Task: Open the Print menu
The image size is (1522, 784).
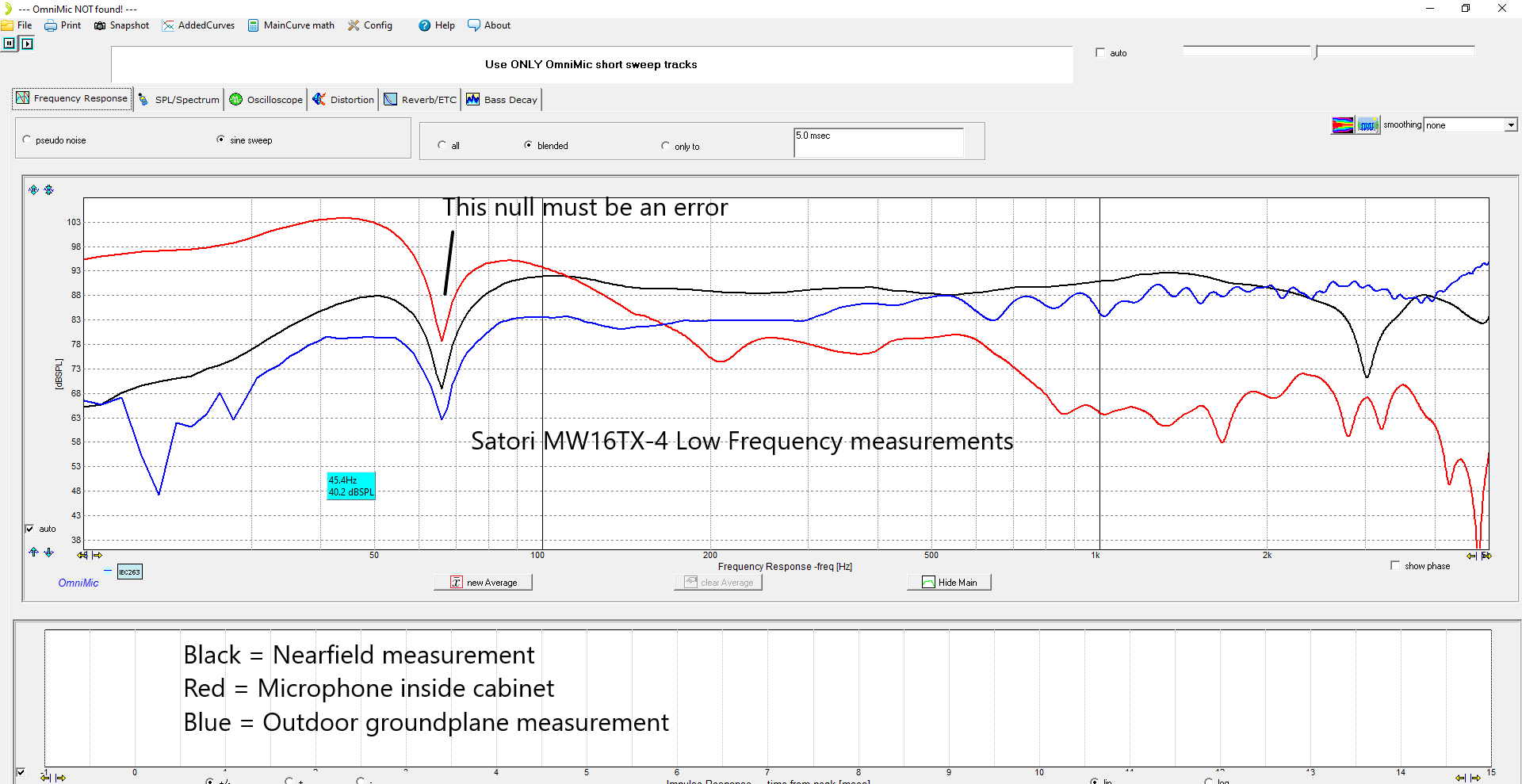Action: click(63, 25)
